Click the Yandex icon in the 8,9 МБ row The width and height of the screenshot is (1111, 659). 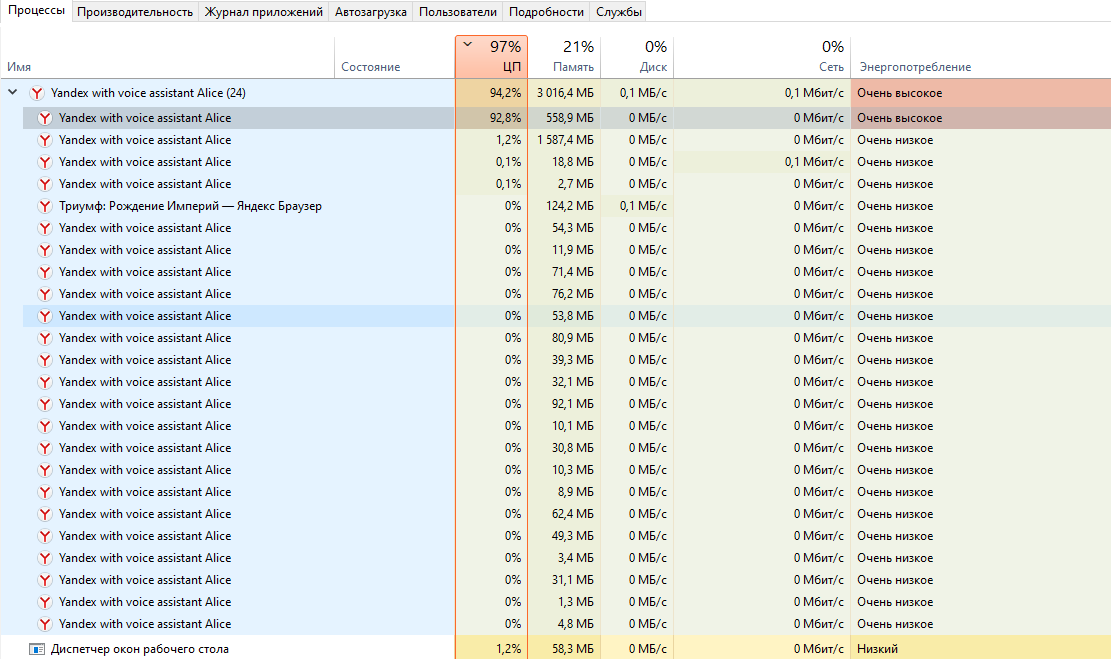45,492
